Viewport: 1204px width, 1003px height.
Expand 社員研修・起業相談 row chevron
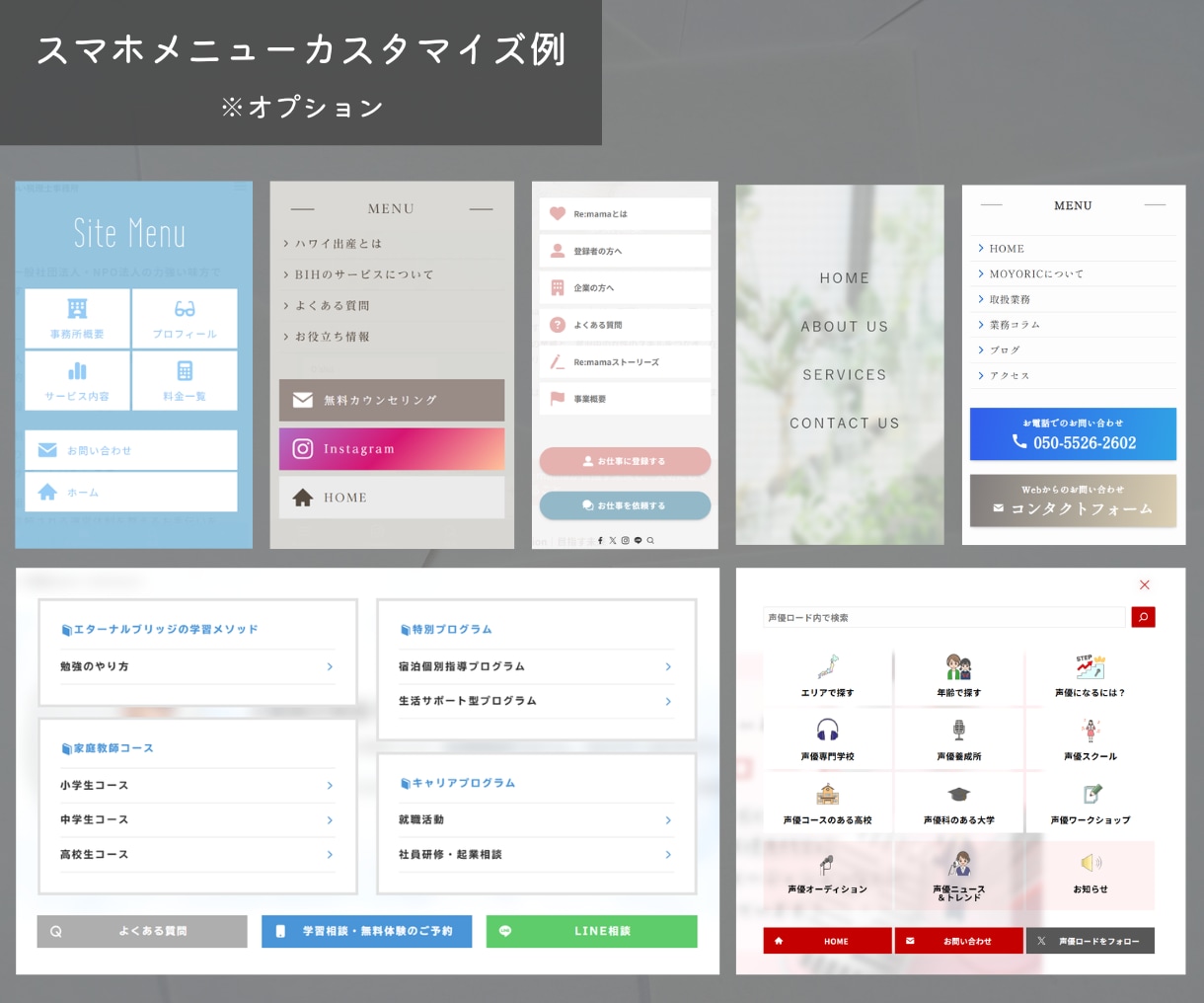point(668,855)
